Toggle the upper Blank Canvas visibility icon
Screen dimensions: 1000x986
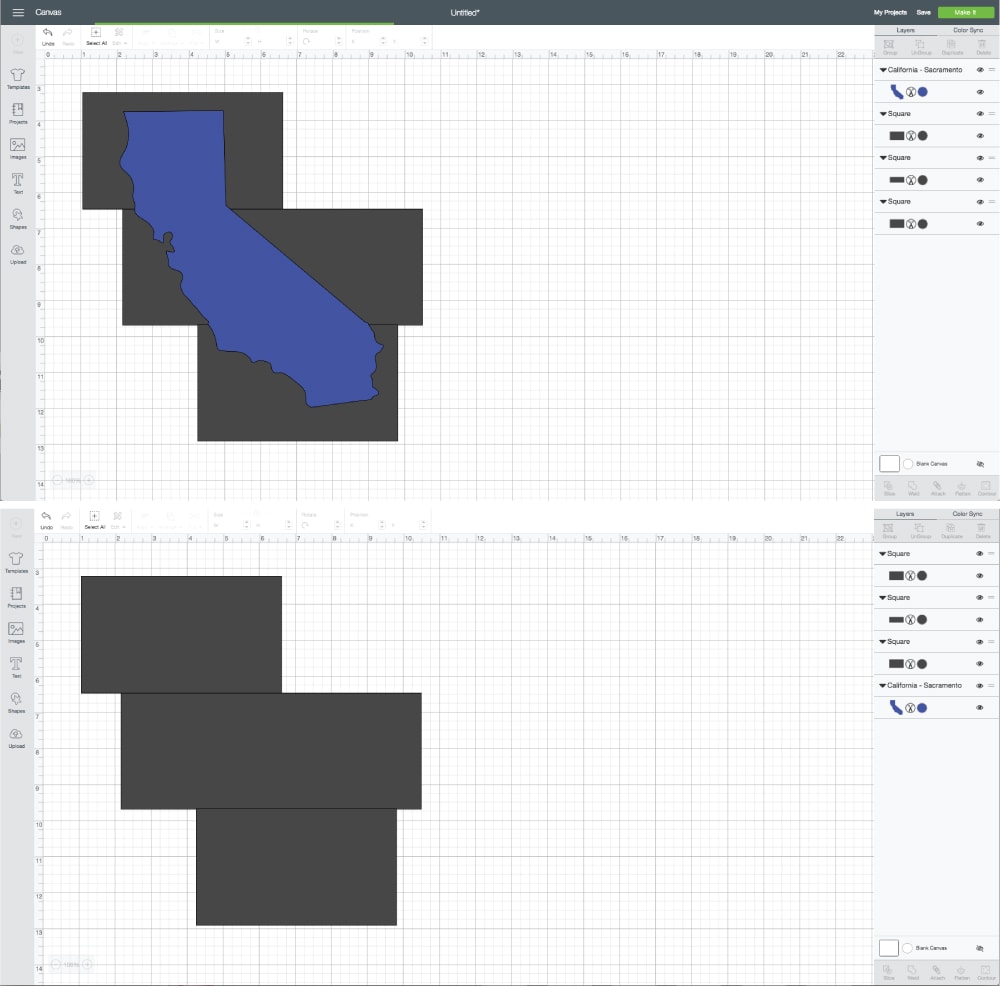click(x=980, y=465)
